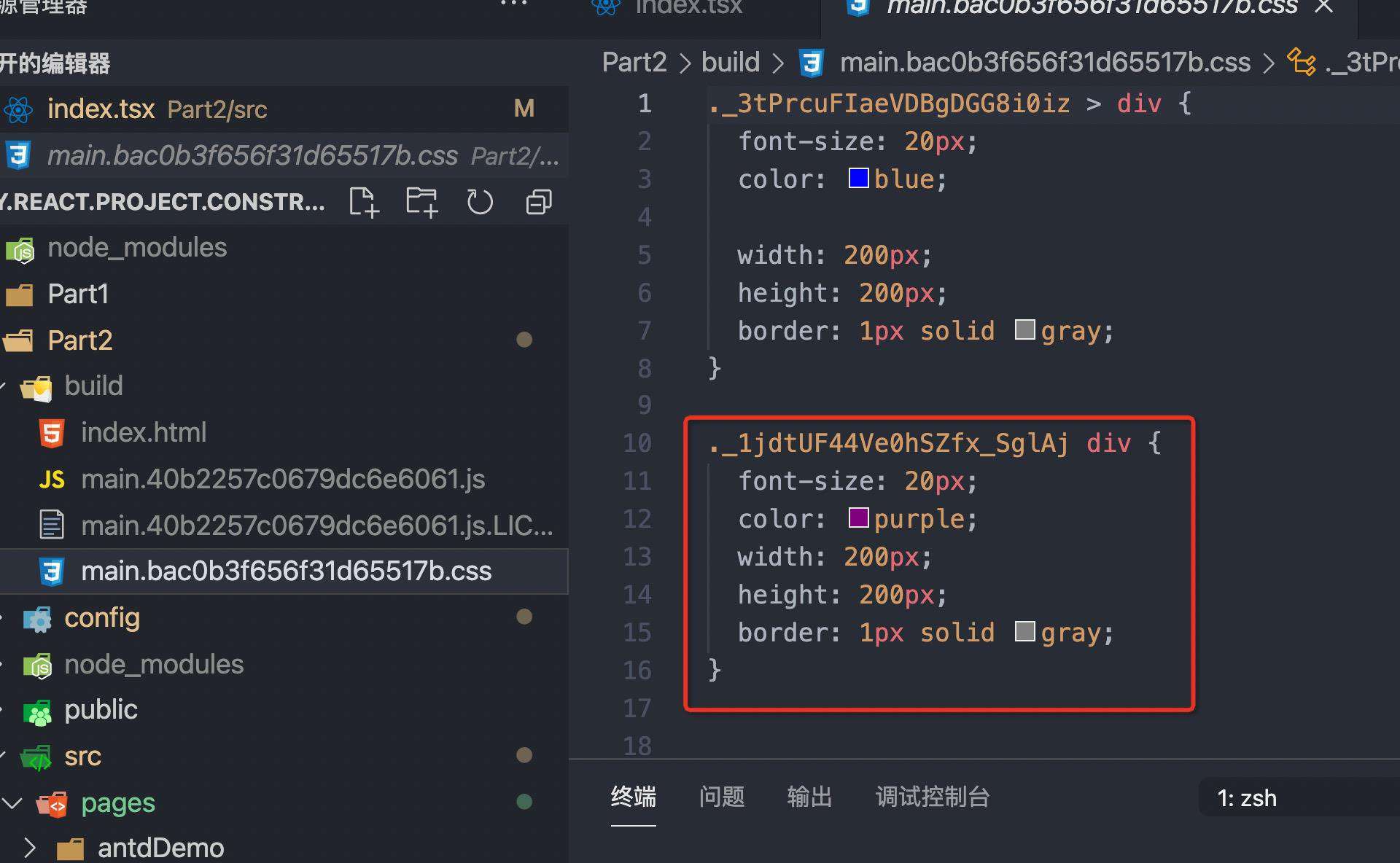Open the css file in open editors list

(x=284, y=155)
